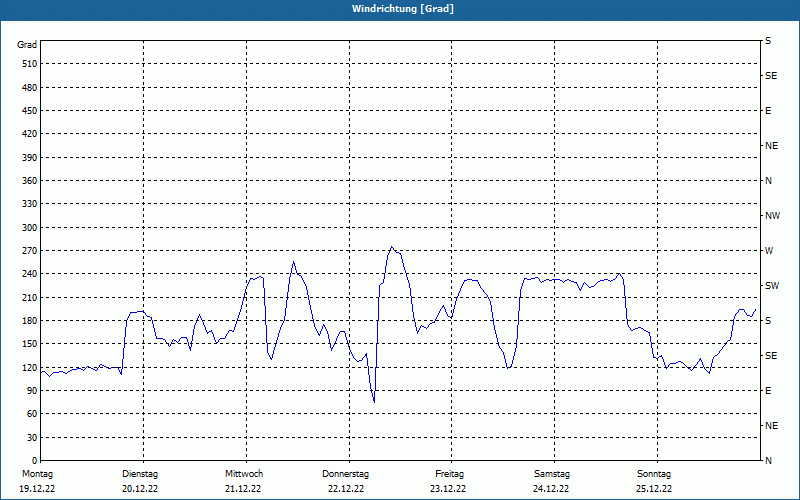Viewport: 800px width, 500px height.
Task: Click the "150" degree axis label
Action: coord(30,344)
